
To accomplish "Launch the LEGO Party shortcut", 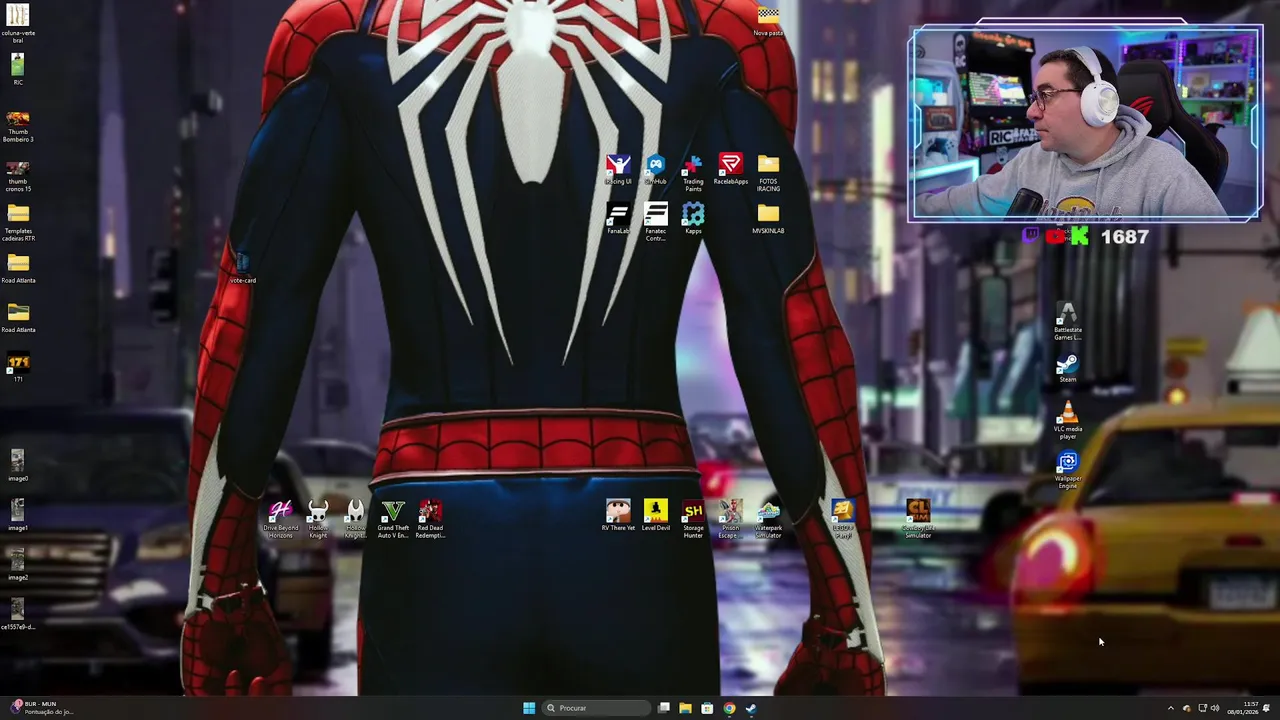I will tap(843, 520).
